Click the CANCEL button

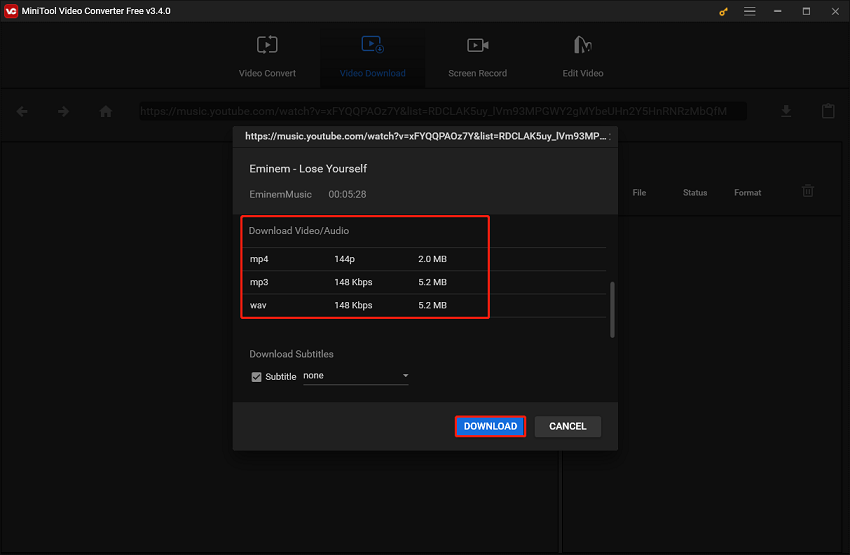click(568, 426)
